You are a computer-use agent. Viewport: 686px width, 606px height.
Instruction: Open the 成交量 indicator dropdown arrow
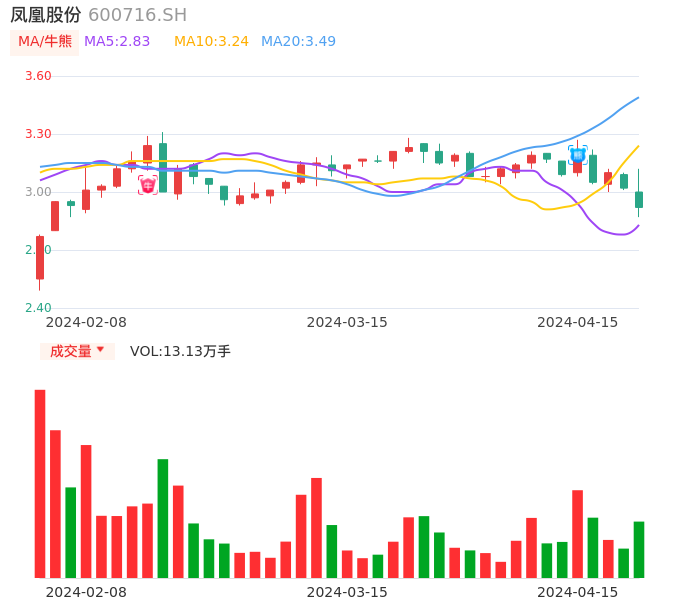click(100, 350)
